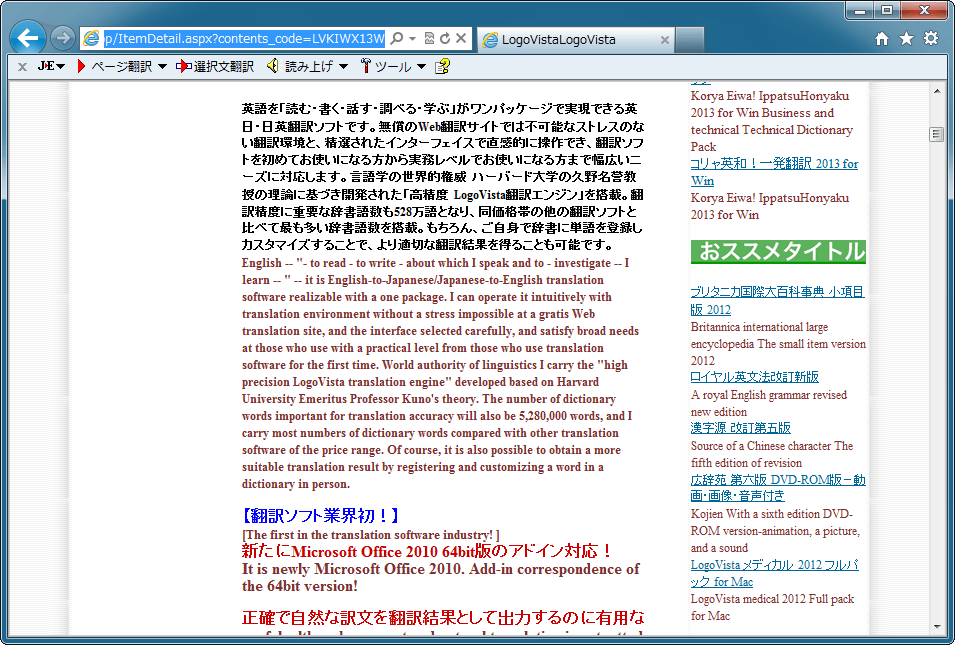955x645 pixels.
Task: Open the browser Home page
Action: (882, 39)
